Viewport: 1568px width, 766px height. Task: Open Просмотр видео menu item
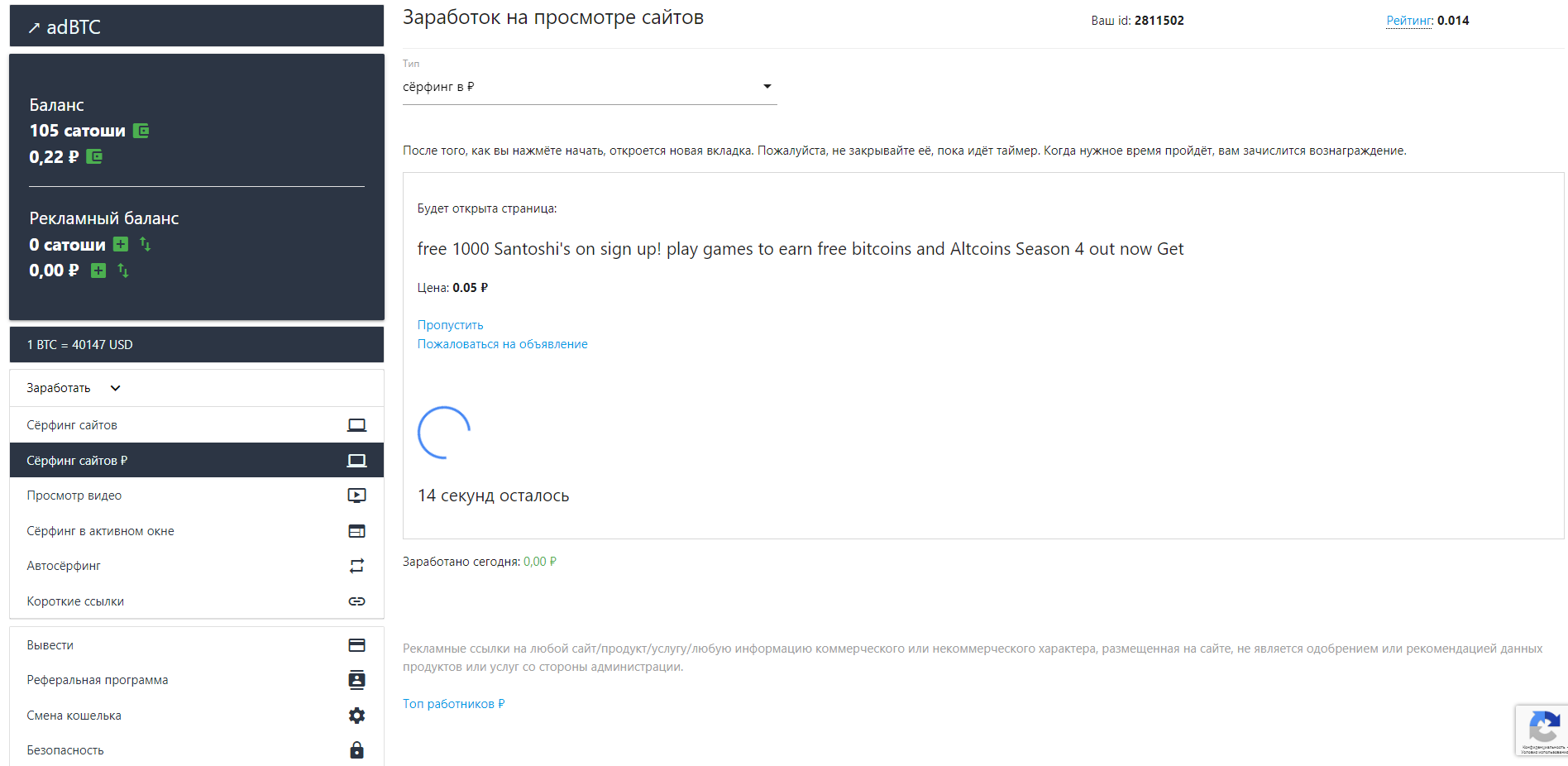(74, 496)
